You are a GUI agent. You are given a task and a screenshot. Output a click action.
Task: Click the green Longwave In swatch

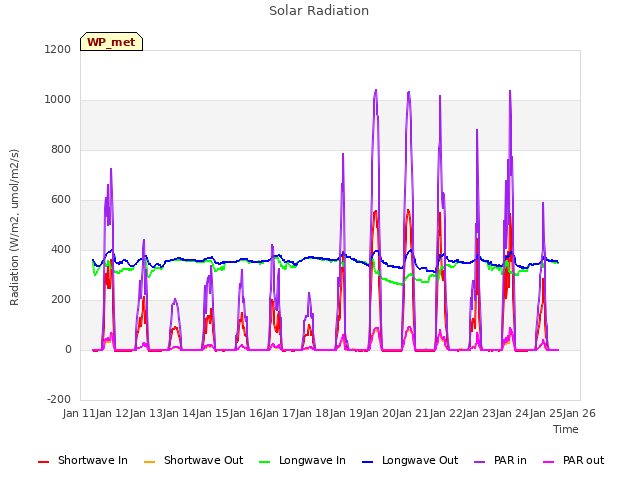[x=264, y=462]
